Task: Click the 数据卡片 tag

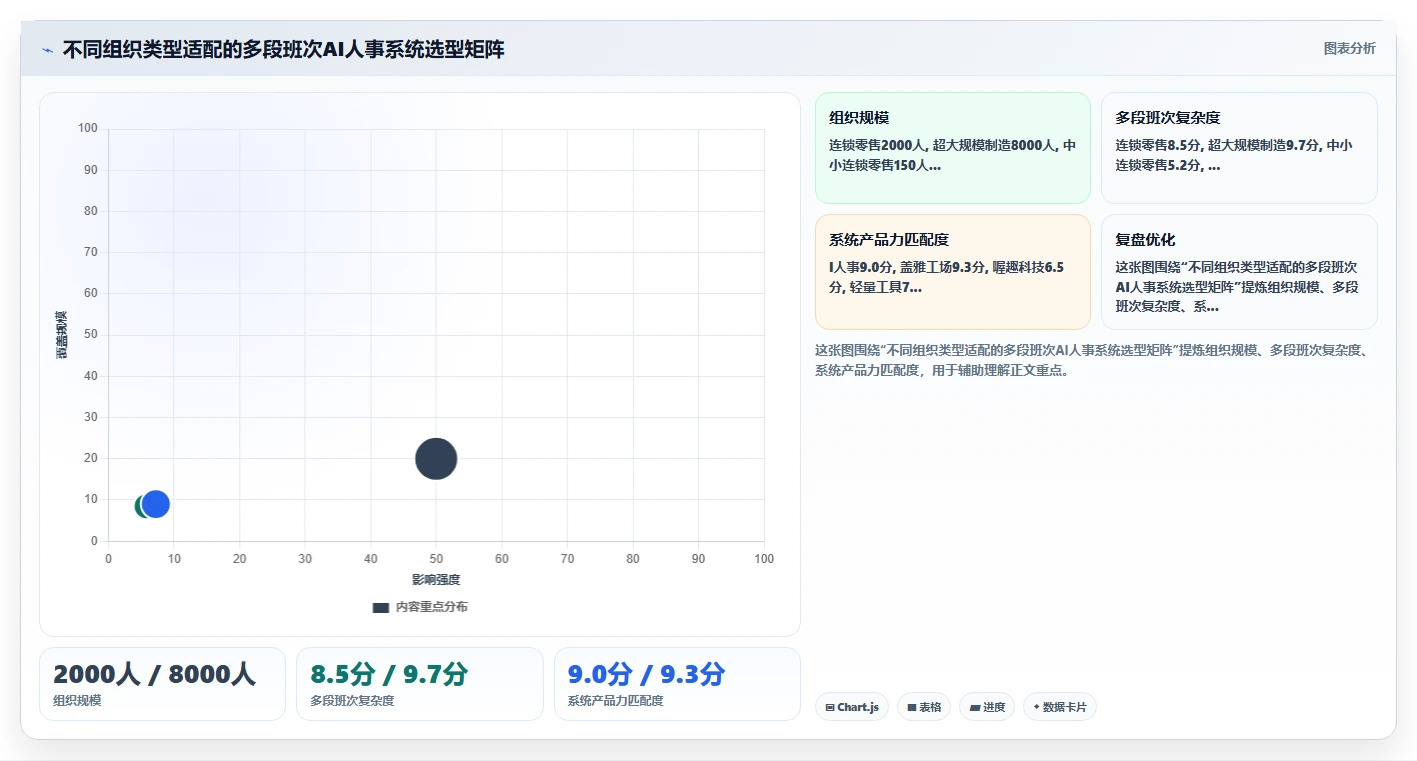Action: point(1060,707)
